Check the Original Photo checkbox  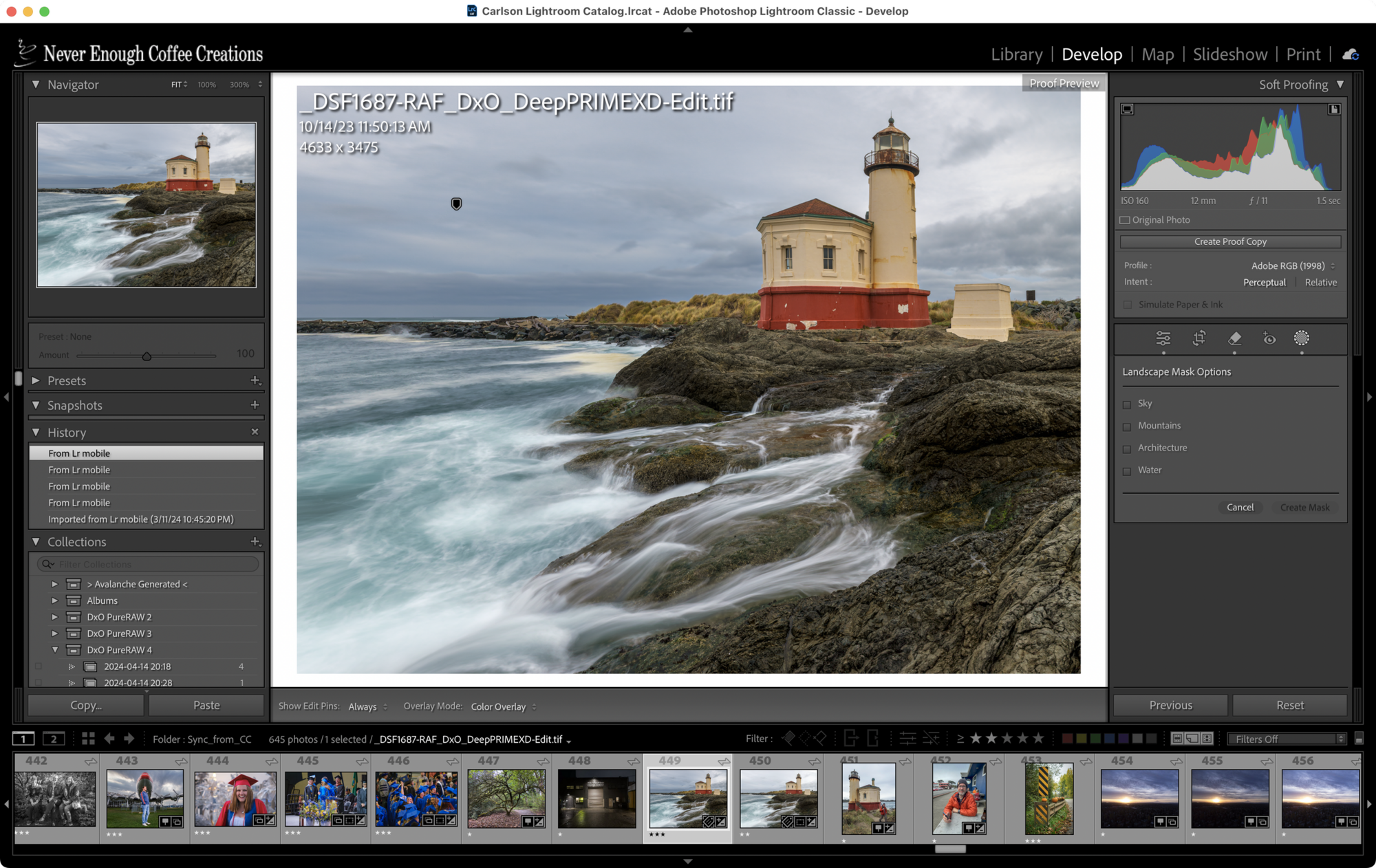coord(1125,220)
